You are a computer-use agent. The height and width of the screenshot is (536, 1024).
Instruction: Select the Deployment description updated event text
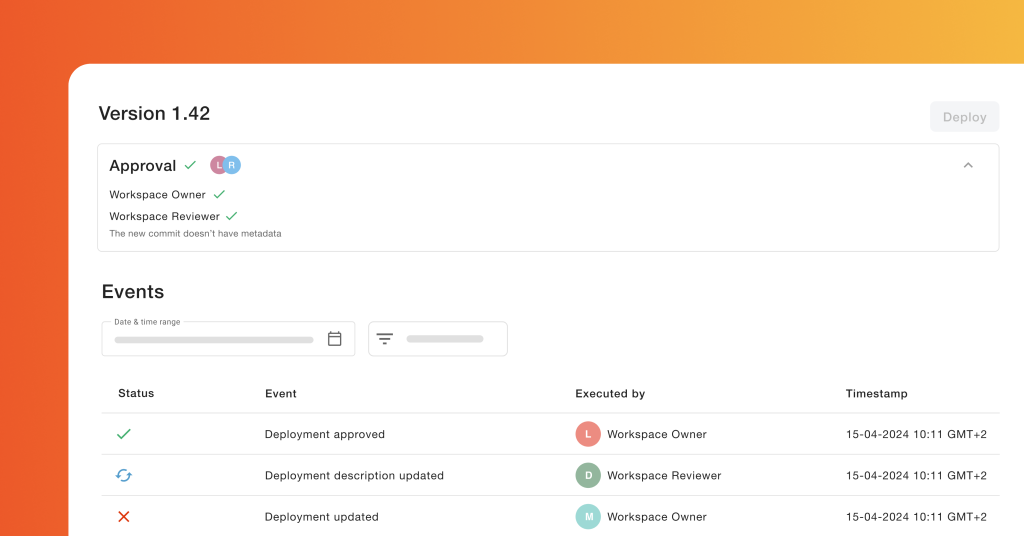pos(354,475)
